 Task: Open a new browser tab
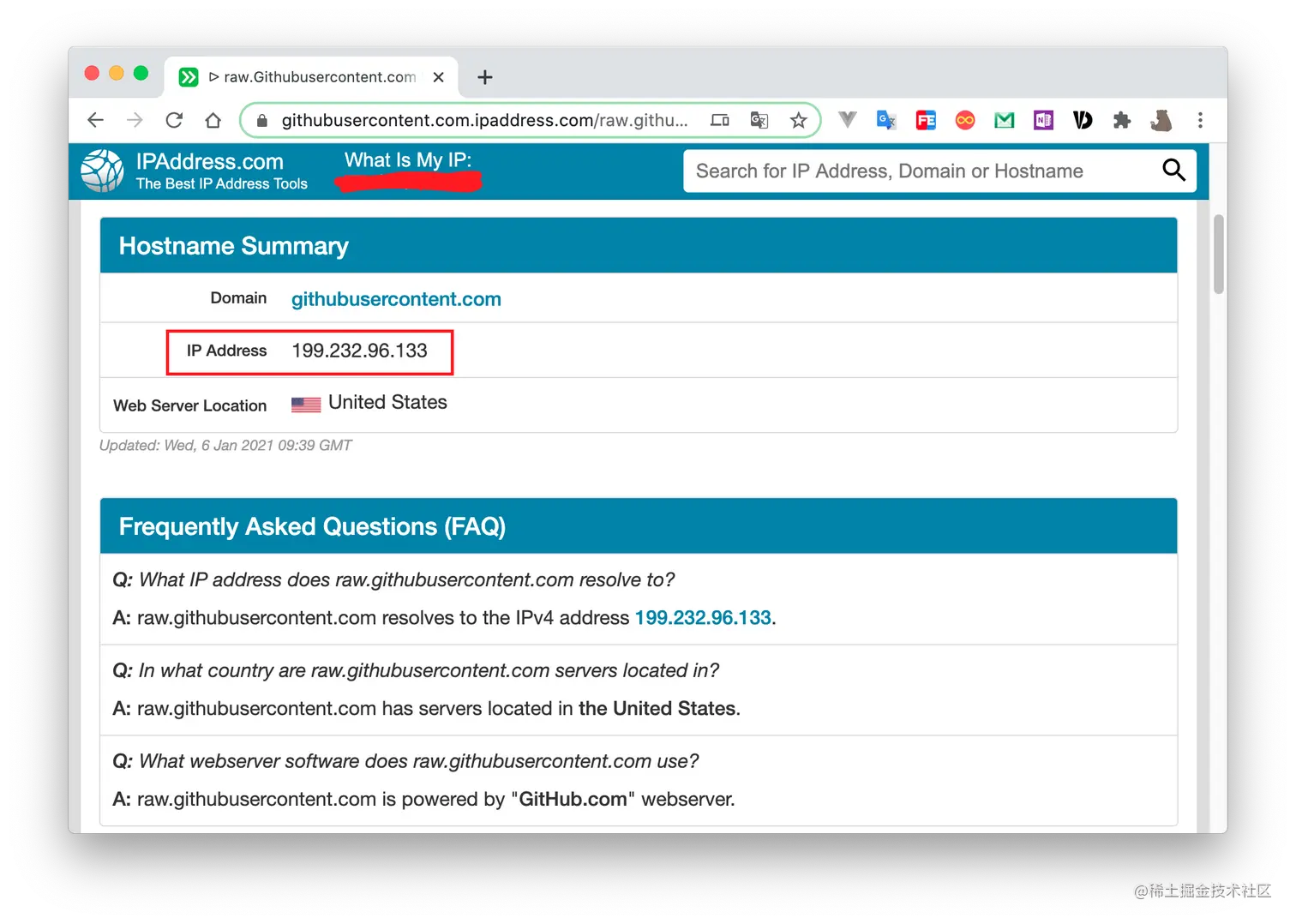click(x=485, y=77)
